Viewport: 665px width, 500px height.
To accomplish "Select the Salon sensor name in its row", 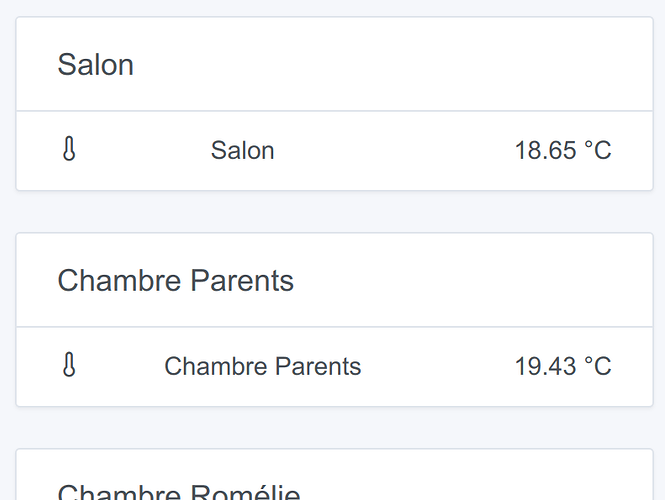I will click(242, 151).
